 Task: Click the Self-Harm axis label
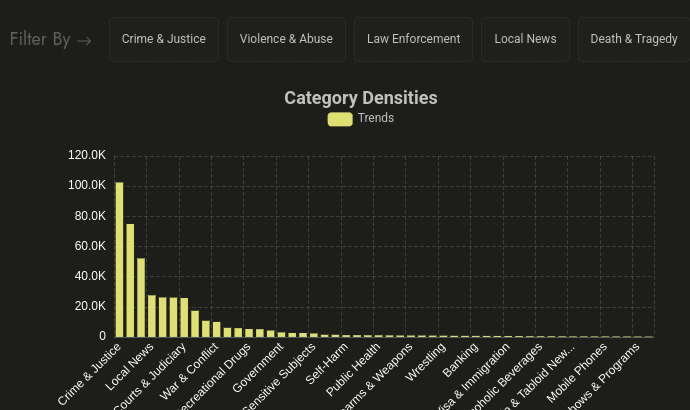click(327, 363)
